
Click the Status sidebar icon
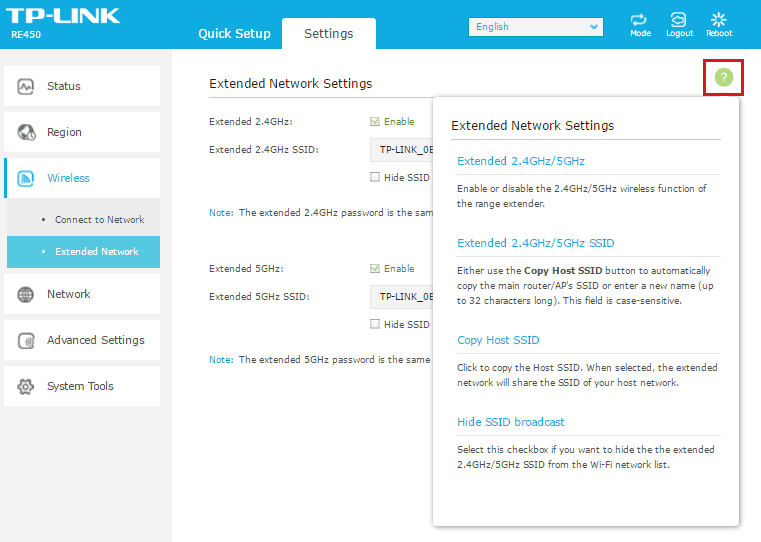[26, 86]
